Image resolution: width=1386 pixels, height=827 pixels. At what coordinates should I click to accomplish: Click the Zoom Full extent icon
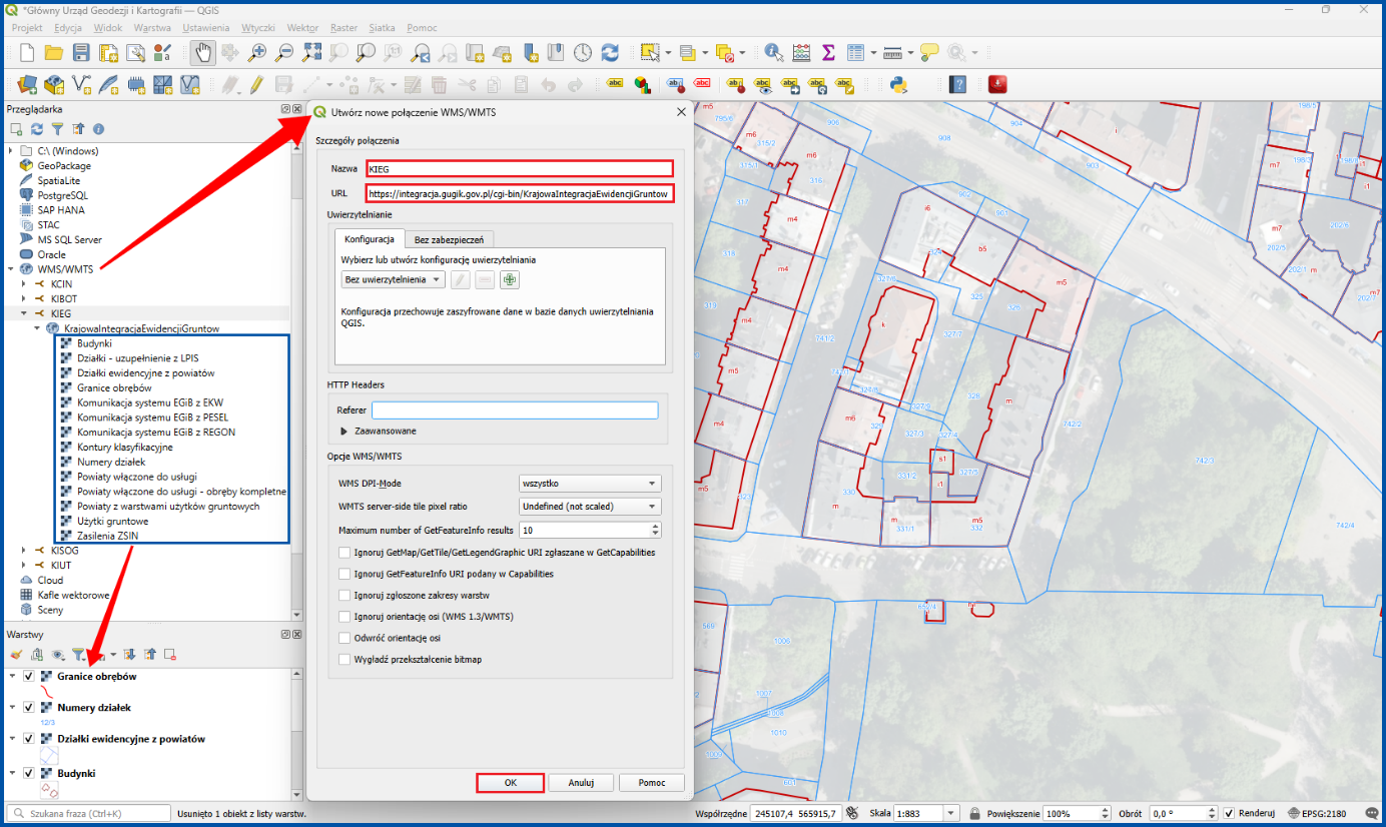[x=312, y=52]
